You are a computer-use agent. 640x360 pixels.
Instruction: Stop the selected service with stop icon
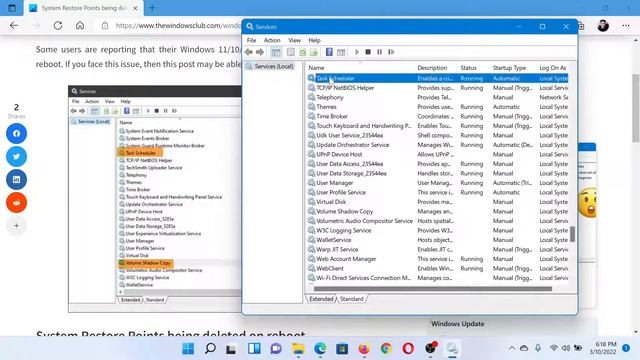(x=368, y=52)
